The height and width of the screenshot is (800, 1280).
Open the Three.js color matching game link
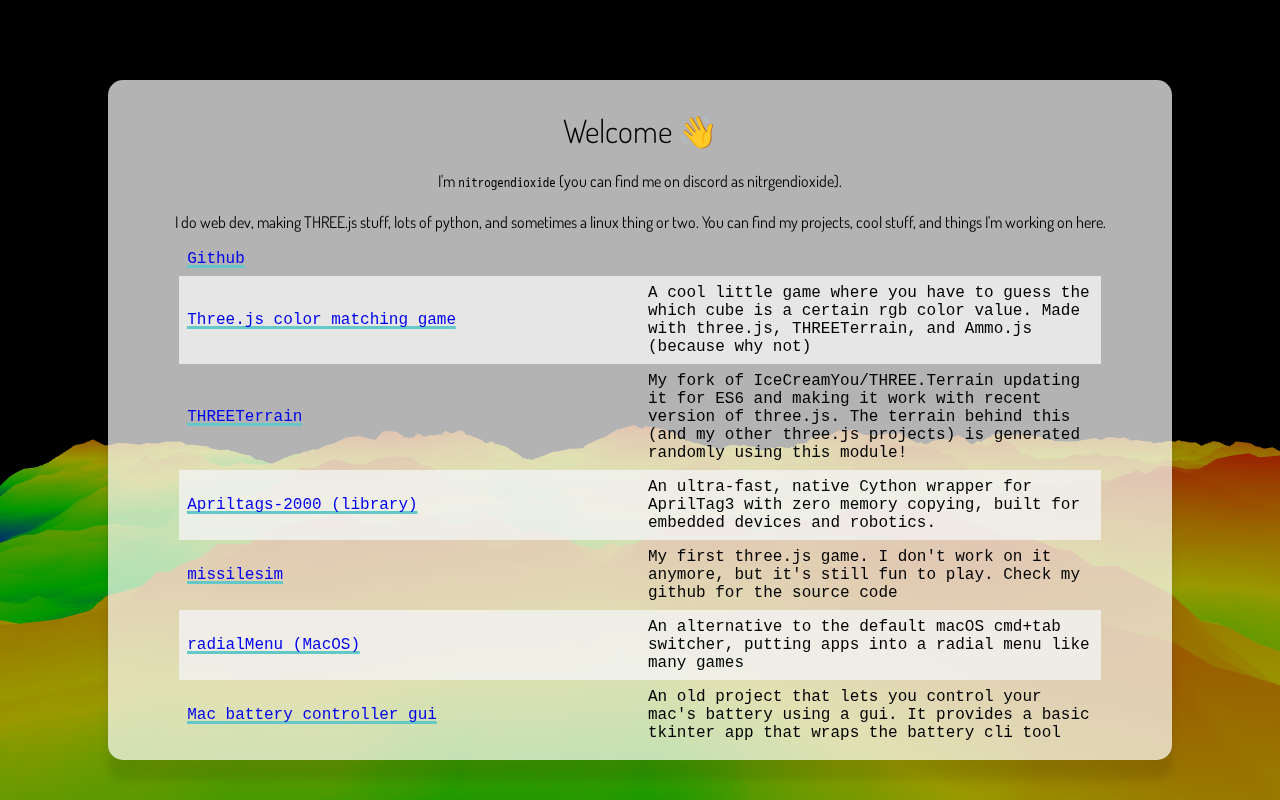click(x=321, y=320)
